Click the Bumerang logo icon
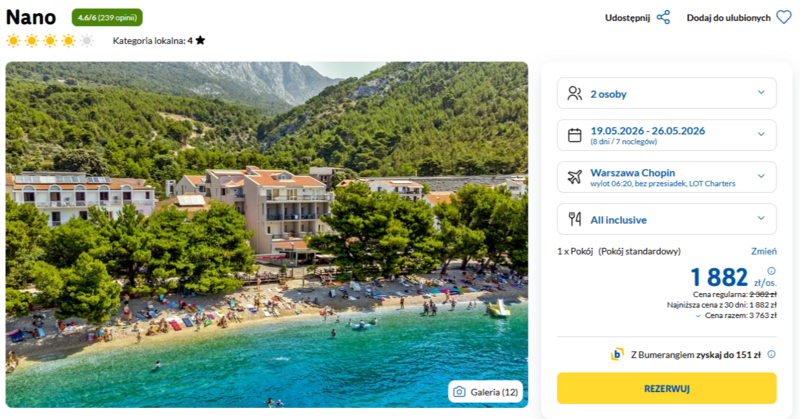 click(x=617, y=354)
